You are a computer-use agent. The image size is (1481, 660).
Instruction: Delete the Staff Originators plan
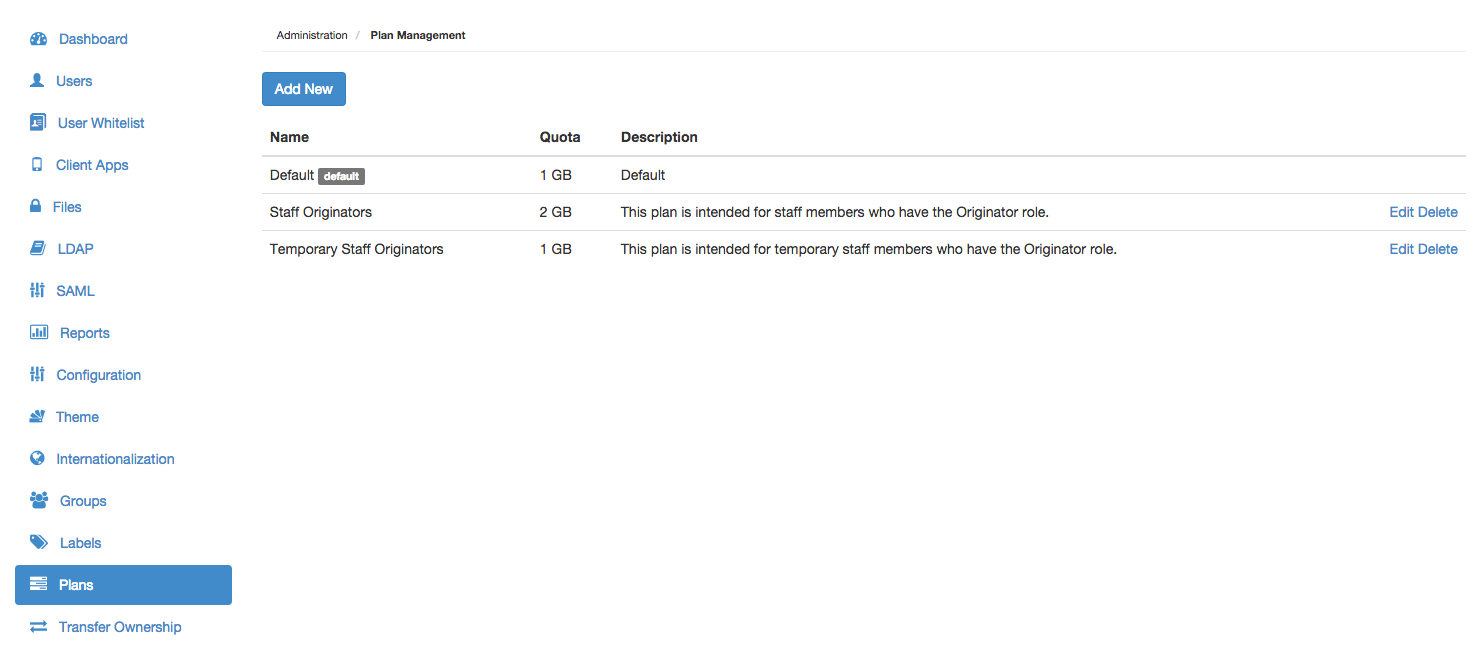1438,212
